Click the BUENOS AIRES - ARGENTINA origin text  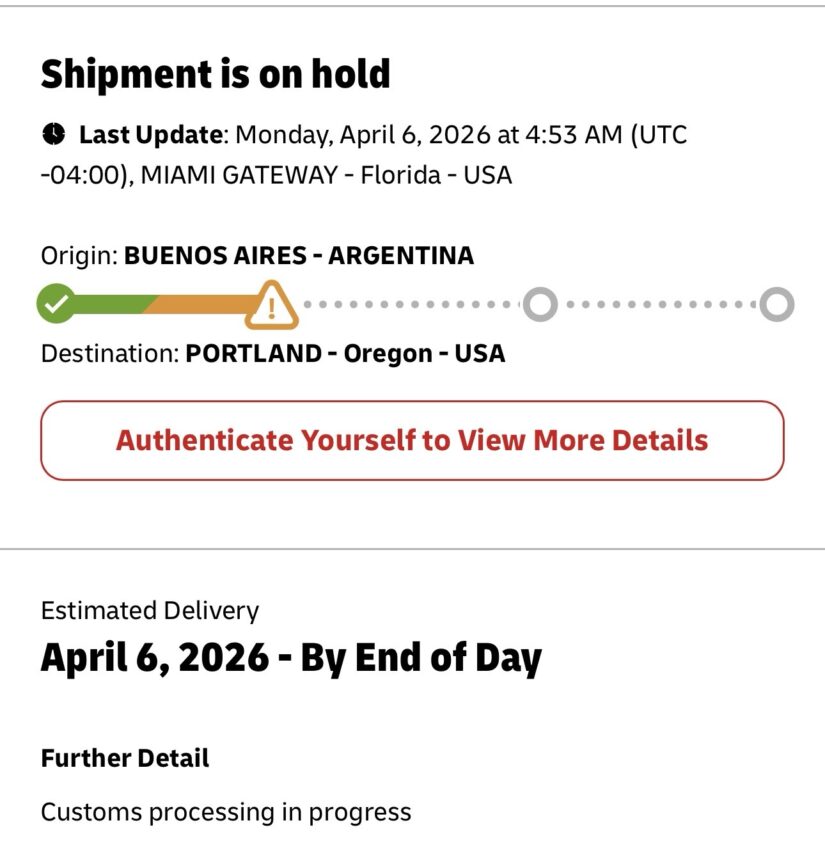[298, 255]
